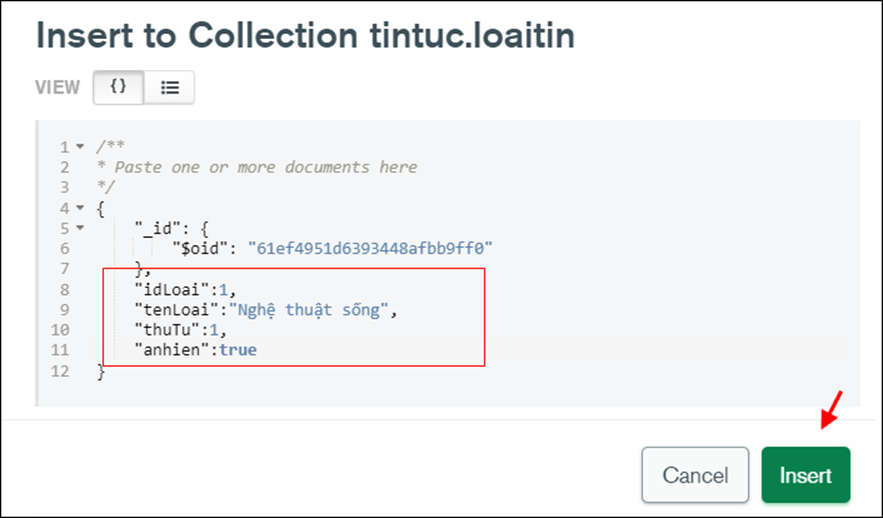Image resolution: width=883 pixels, height=518 pixels.
Task: Click the dialog title "Insert to Collection tintuc.loaitin"
Action: point(305,35)
